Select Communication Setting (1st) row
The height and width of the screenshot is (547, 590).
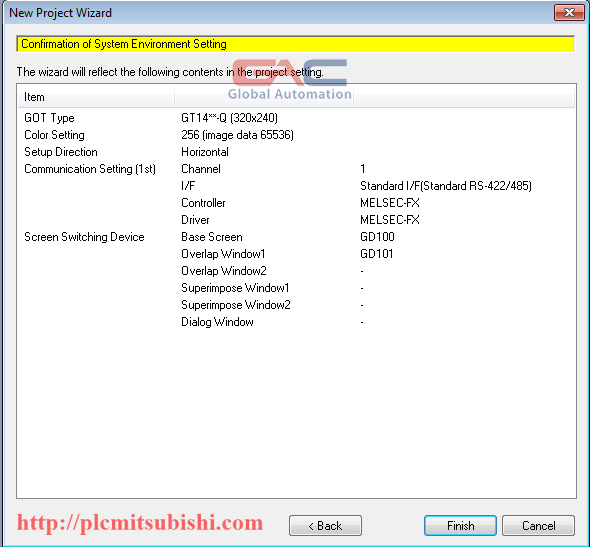coord(296,169)
